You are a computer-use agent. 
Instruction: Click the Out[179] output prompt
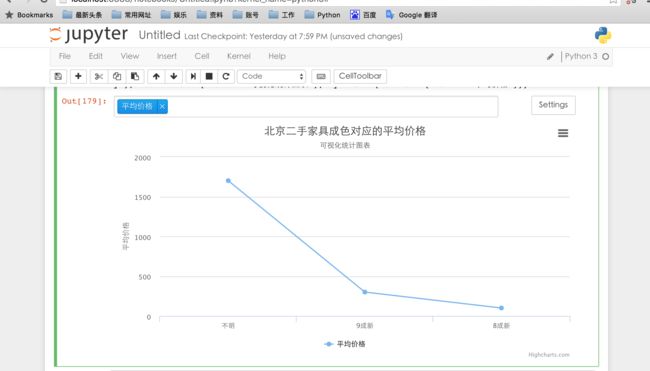click(x=84, y=101)
